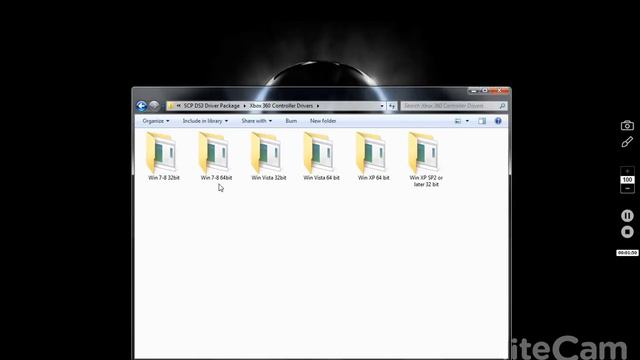Open the Win 7-8 32bit folder

(163, 157)
